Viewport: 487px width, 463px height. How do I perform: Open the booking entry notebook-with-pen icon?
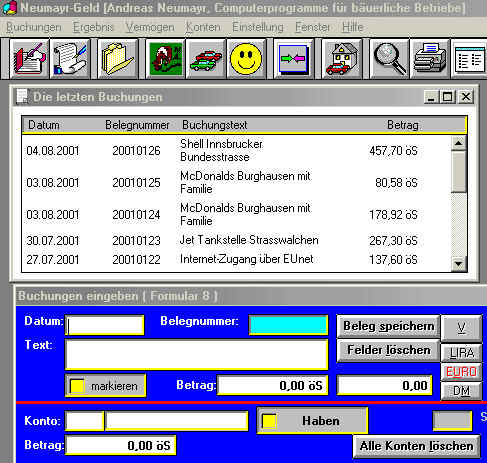tap(29, 59)
